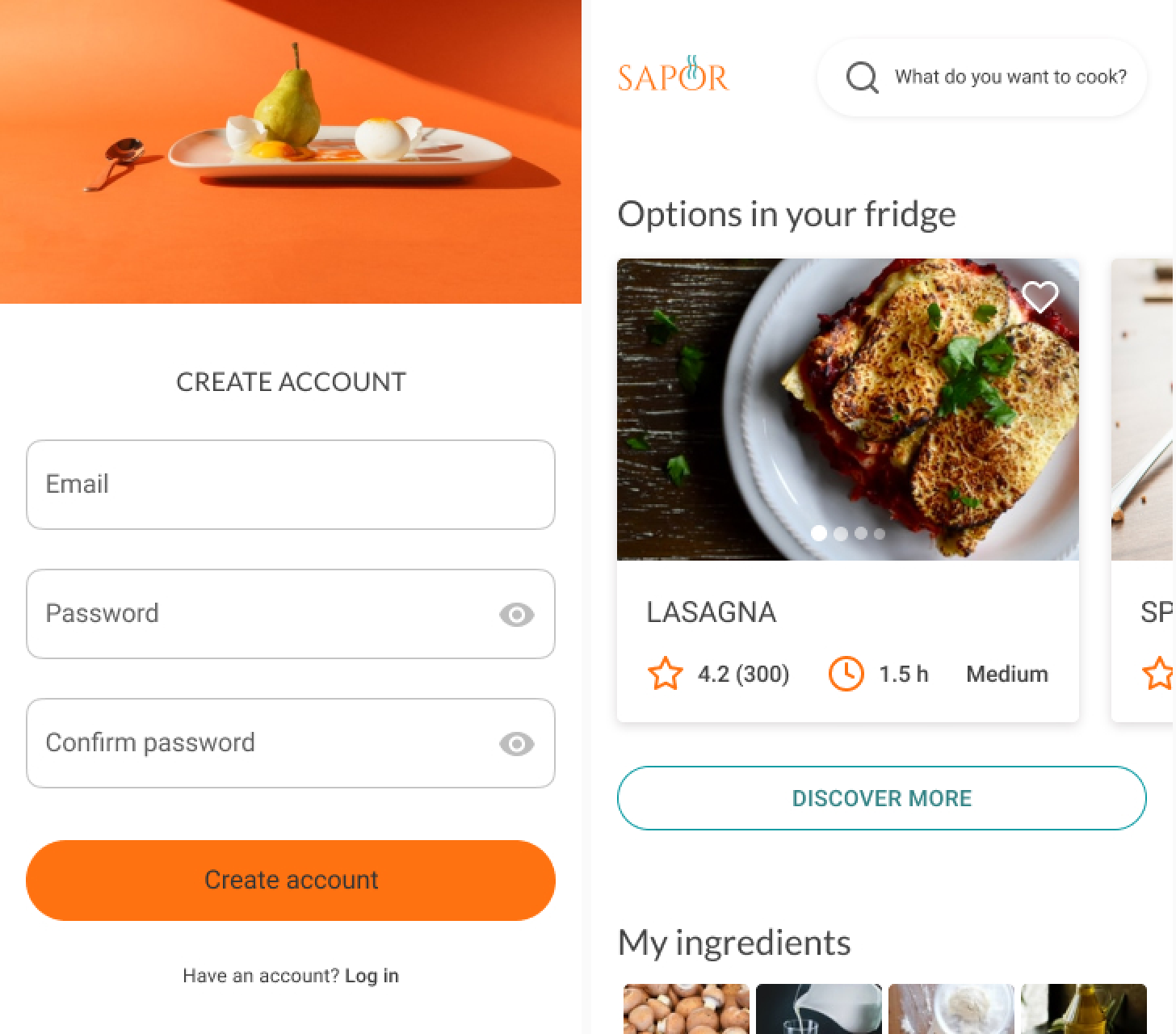
Task: Jump to the last carousel dot
Action: [879, 534]
